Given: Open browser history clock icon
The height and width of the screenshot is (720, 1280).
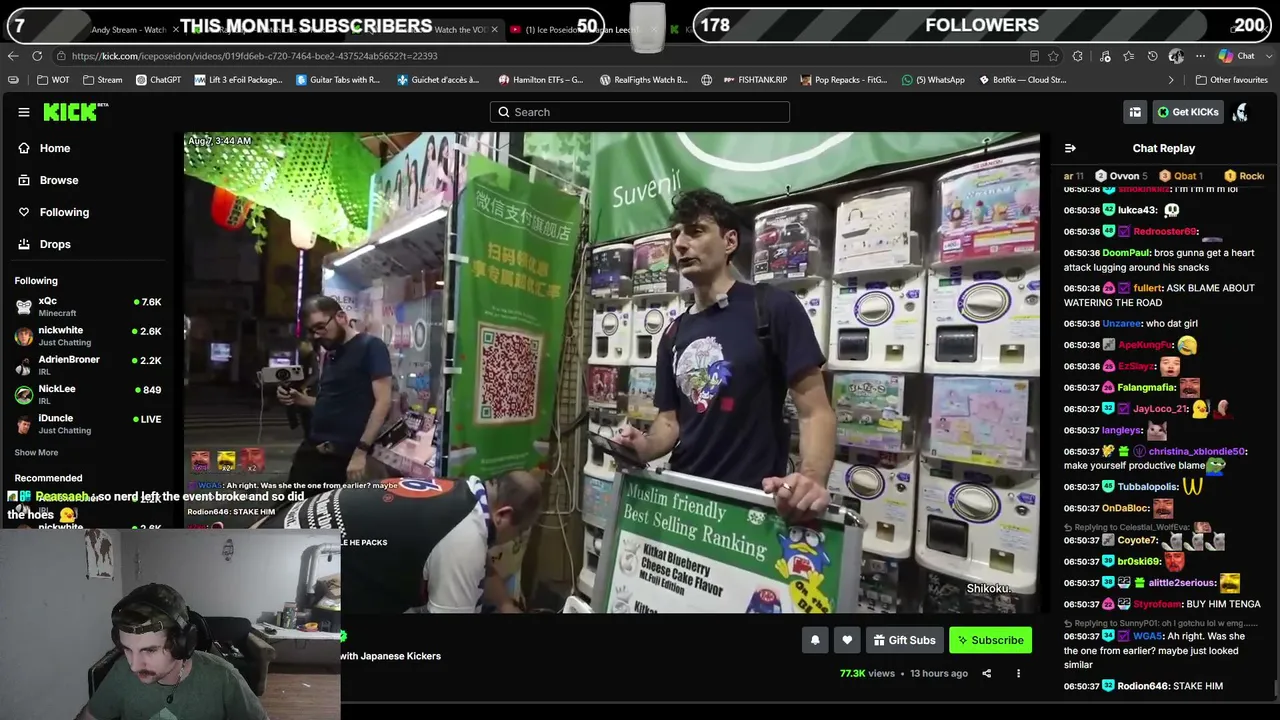Looking at the screenshot, I should [x=1152, y=56].
